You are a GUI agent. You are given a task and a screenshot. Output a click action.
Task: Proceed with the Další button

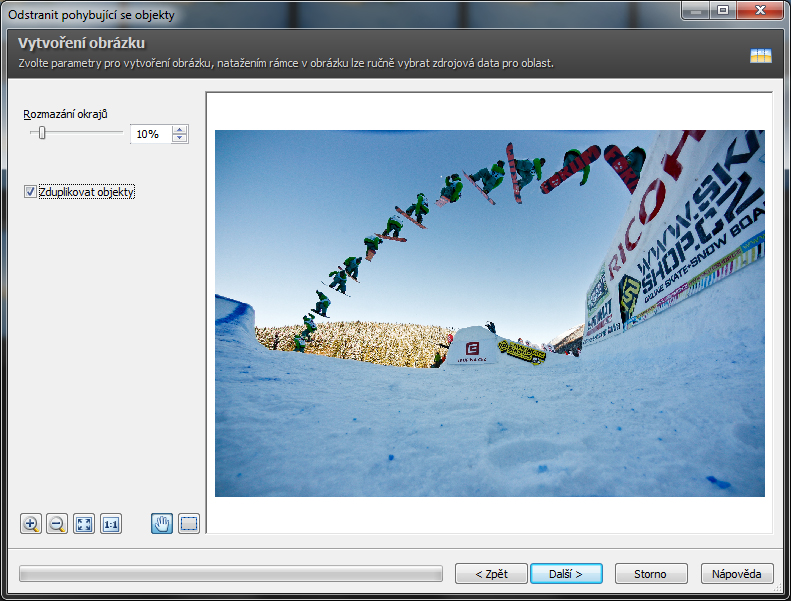pyautogui.click(x=565, y=574)
